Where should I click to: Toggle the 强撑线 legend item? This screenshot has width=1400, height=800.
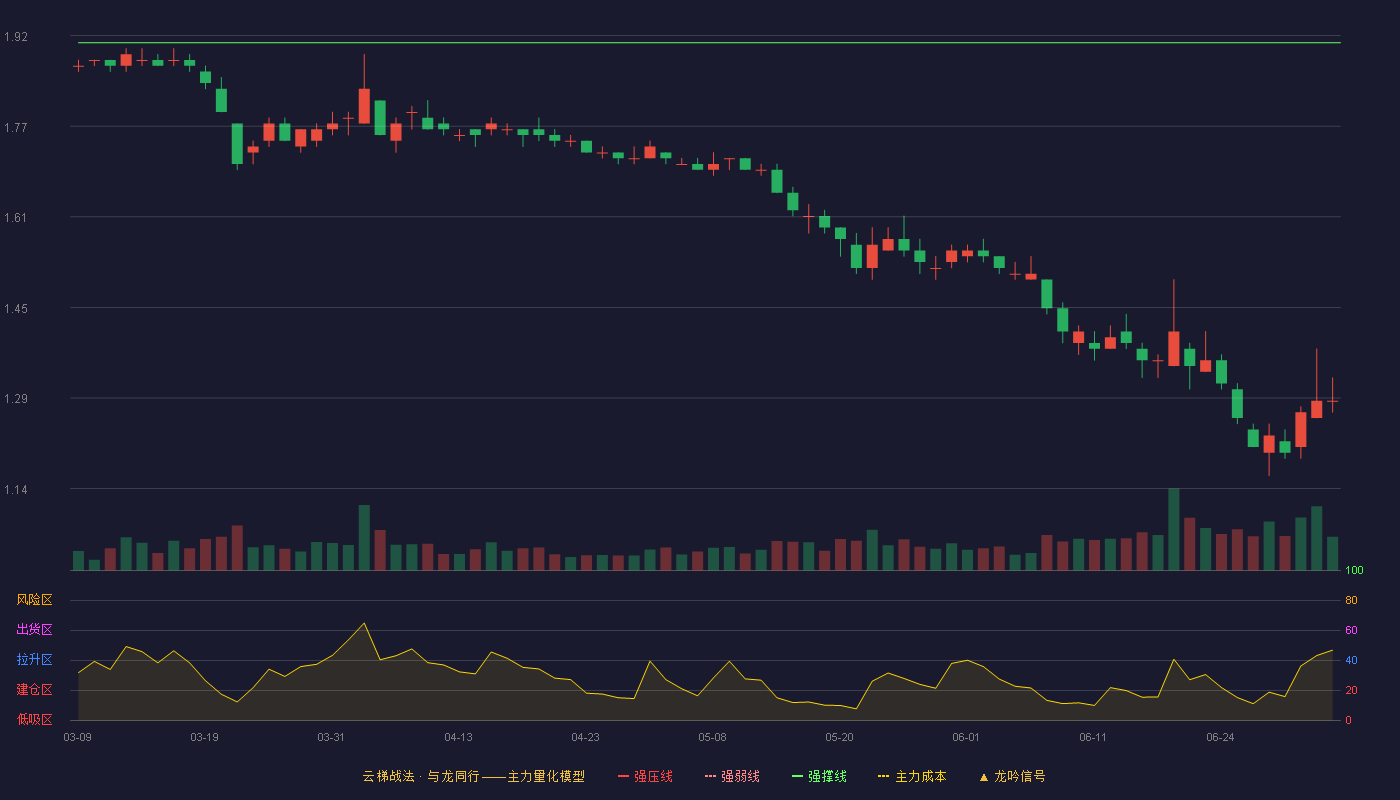tap(819, 776)
